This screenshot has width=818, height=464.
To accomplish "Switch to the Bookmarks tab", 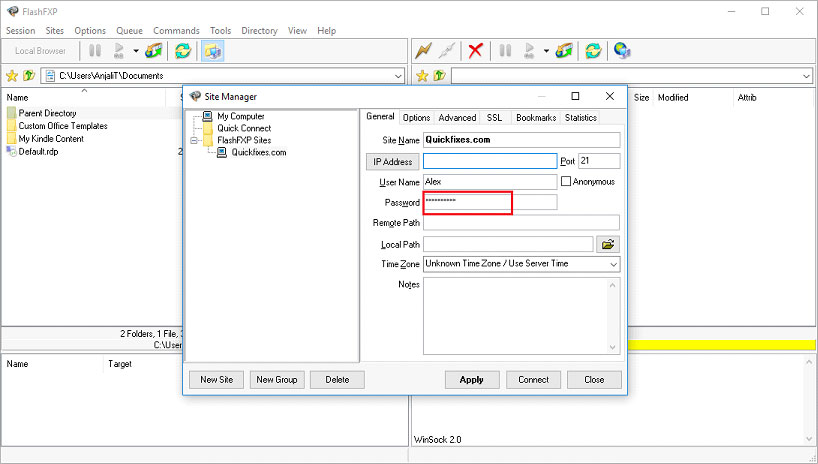I will pos(536,118).
